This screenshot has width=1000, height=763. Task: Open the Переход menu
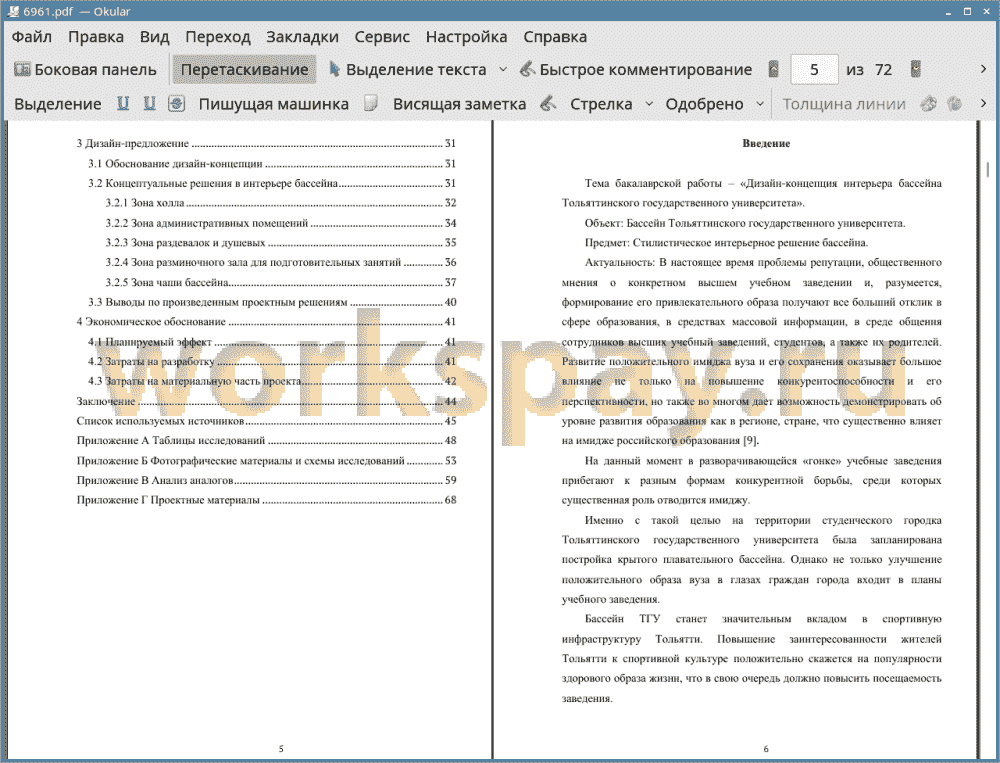click(x=218, y=37)
